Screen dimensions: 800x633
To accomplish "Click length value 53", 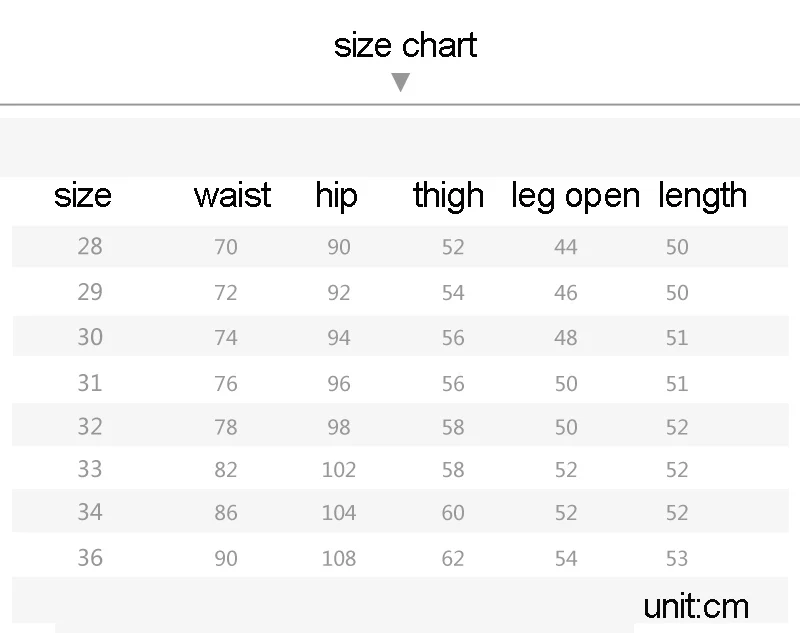I will click(677, 558).
